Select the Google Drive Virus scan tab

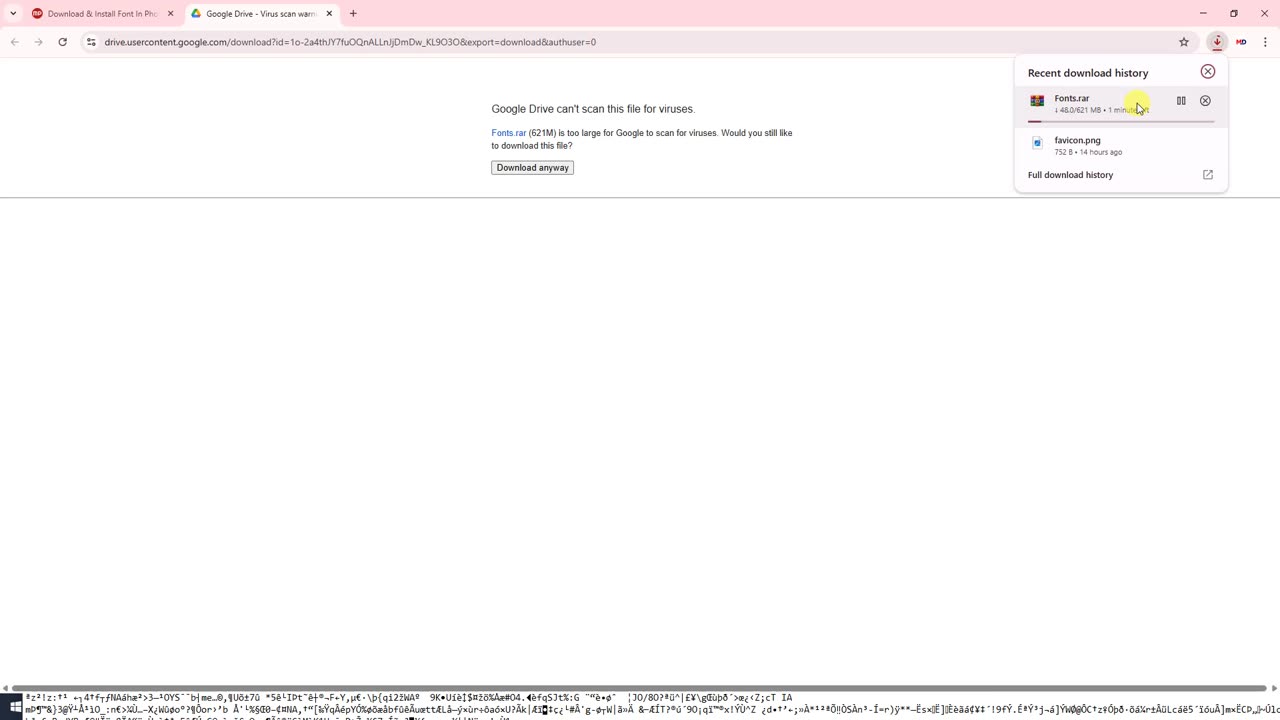coord(262,14)
